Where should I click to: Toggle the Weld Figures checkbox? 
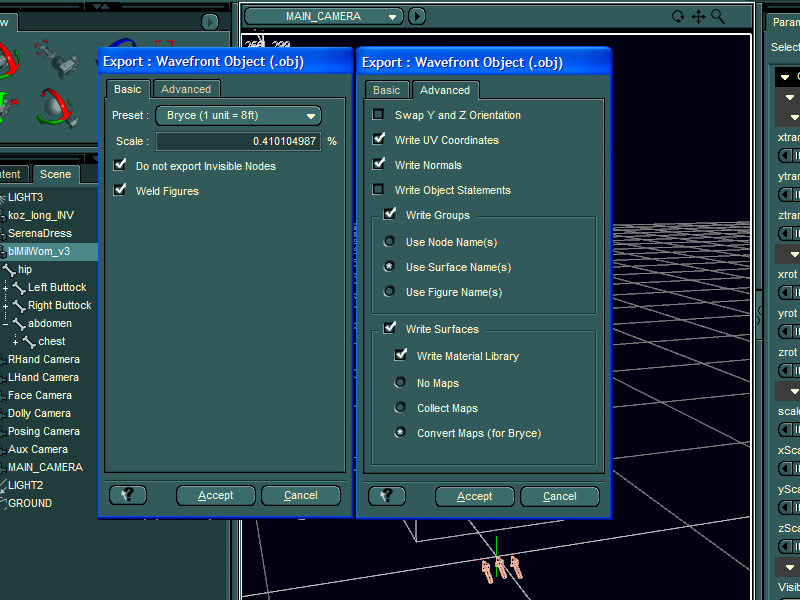pos(120,190)
